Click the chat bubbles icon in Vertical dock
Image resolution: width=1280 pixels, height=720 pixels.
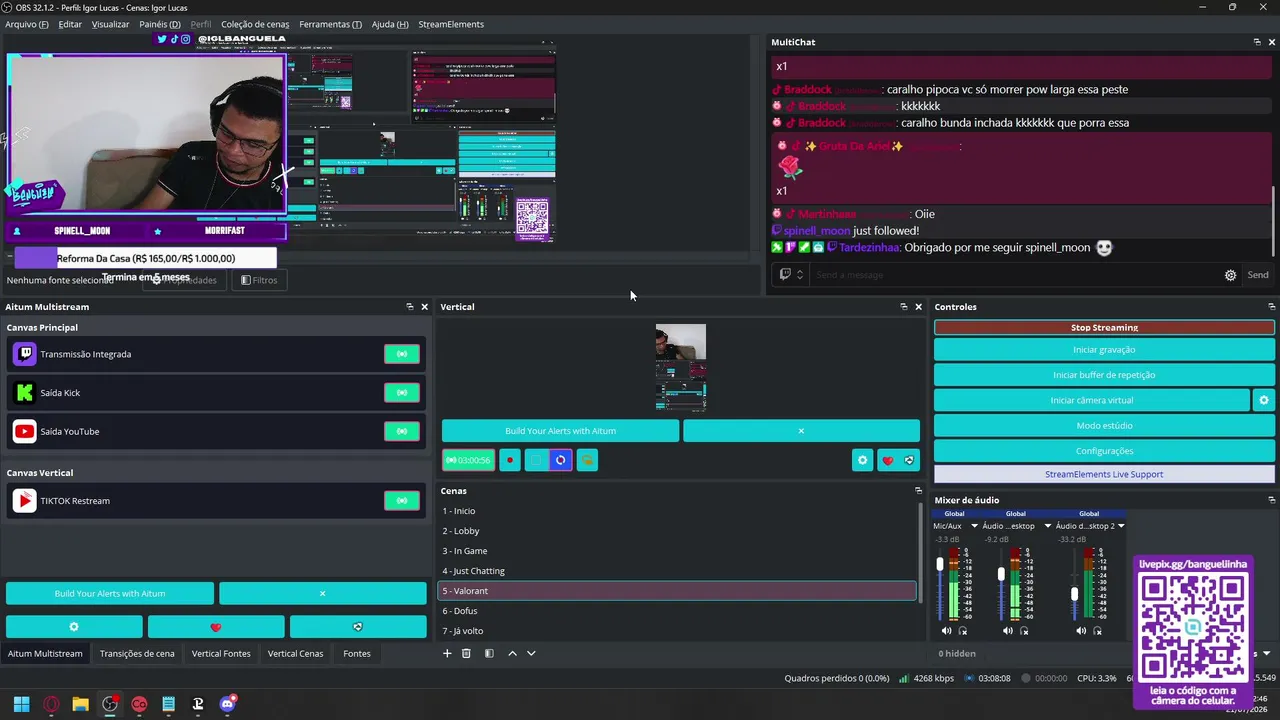point(587,461)
